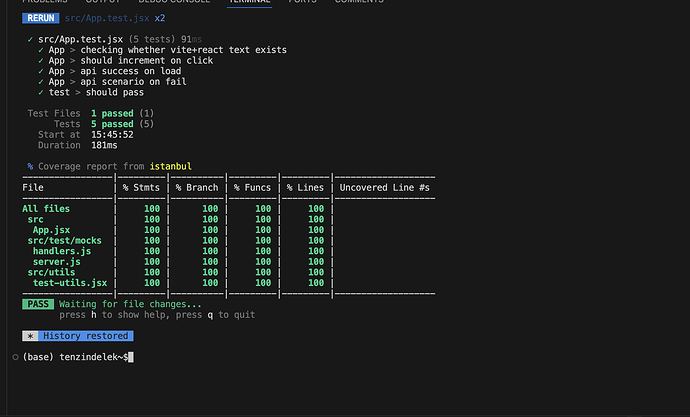Click the 'src' folder row in coverage table

click(x=36, y=219)
